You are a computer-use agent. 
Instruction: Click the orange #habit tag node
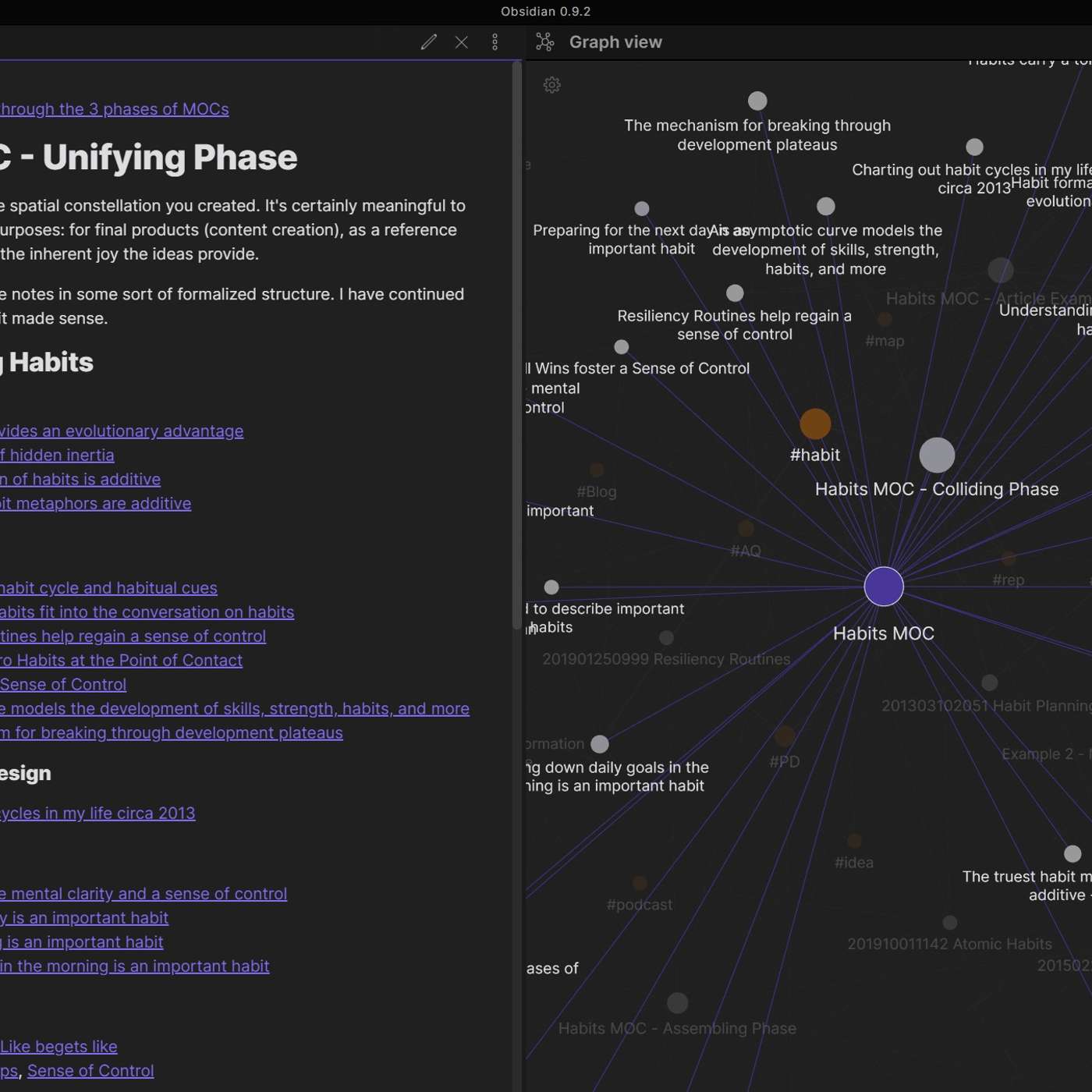click(815, 424)
